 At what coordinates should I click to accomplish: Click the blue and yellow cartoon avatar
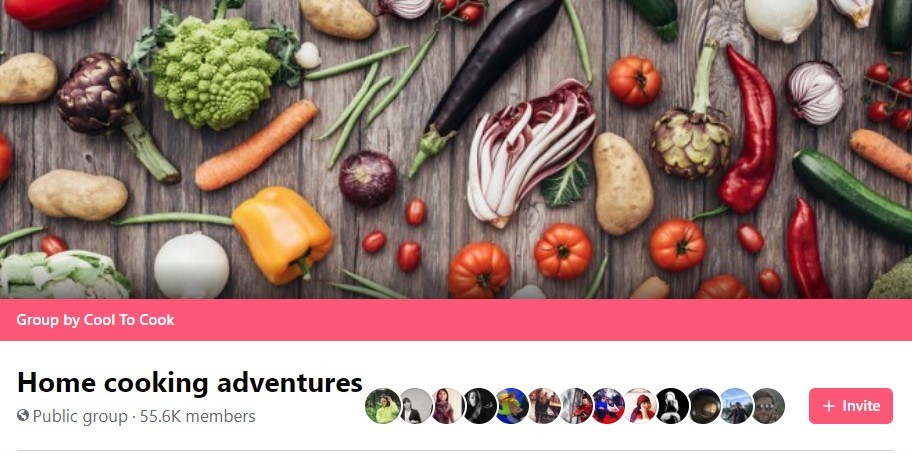point(512,406)
